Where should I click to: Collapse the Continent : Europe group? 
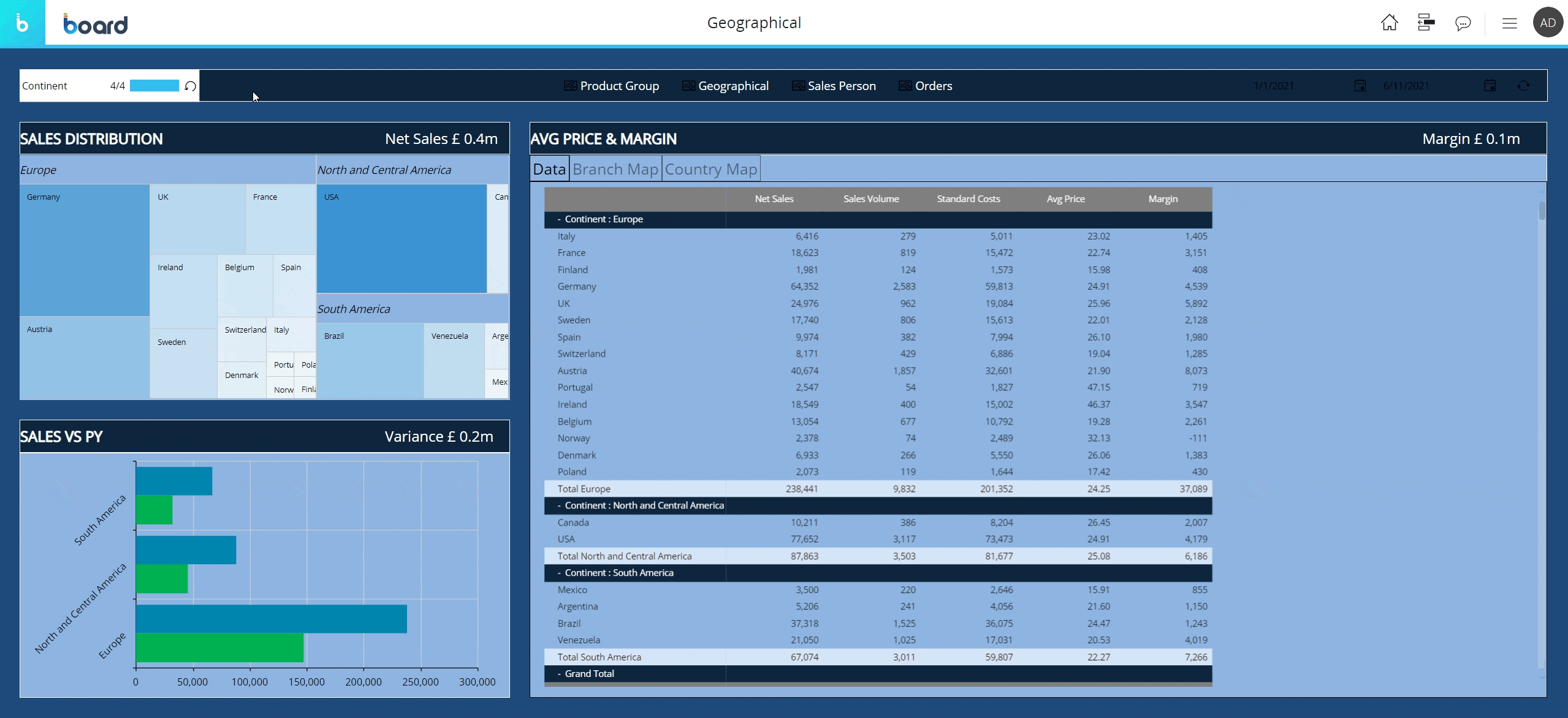559,219
